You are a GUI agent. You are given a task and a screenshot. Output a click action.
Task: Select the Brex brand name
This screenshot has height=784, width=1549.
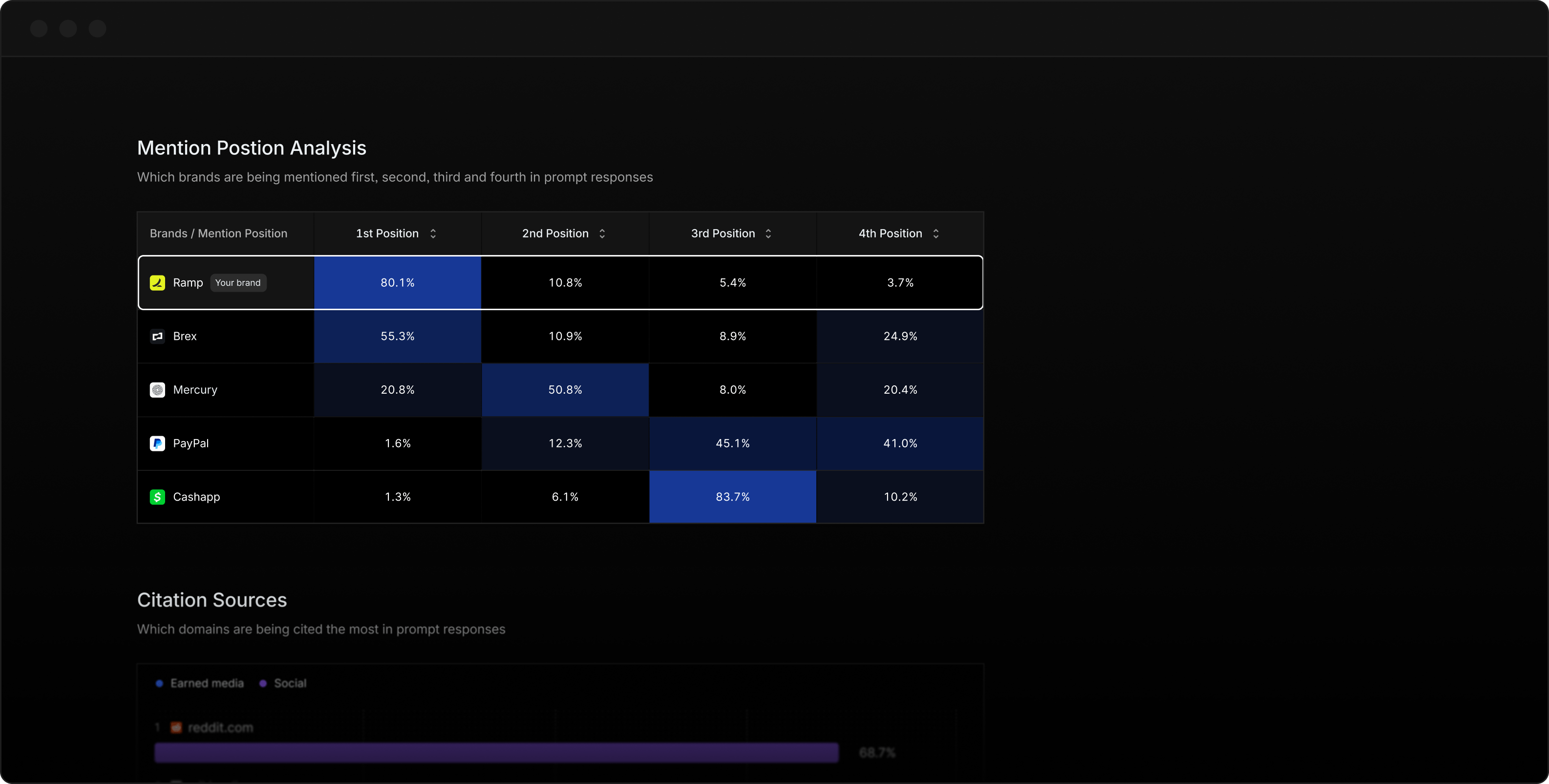pyautogui.click(x=185, y=336)
